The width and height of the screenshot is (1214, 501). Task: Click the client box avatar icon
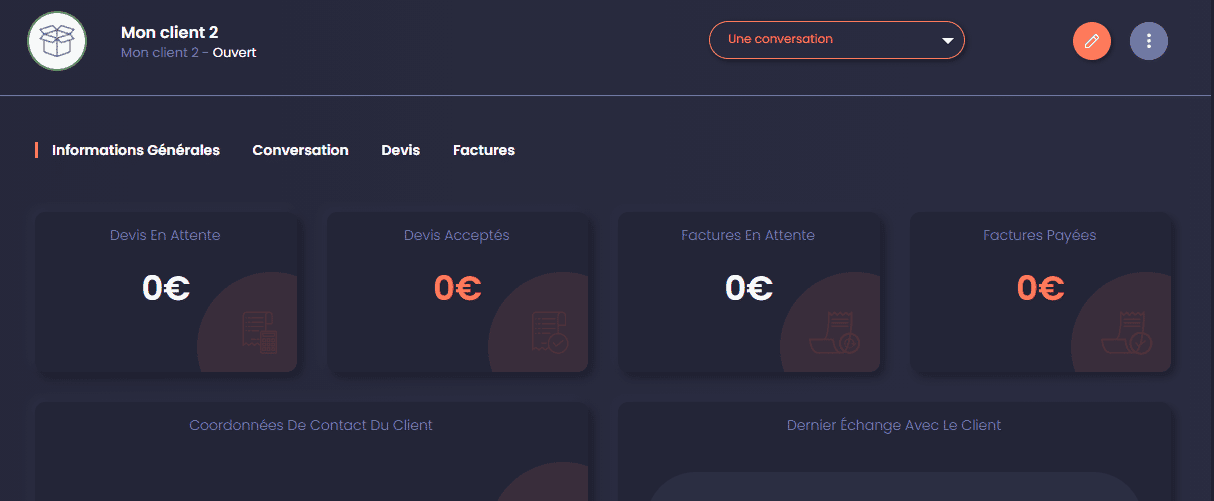point(57,41)
